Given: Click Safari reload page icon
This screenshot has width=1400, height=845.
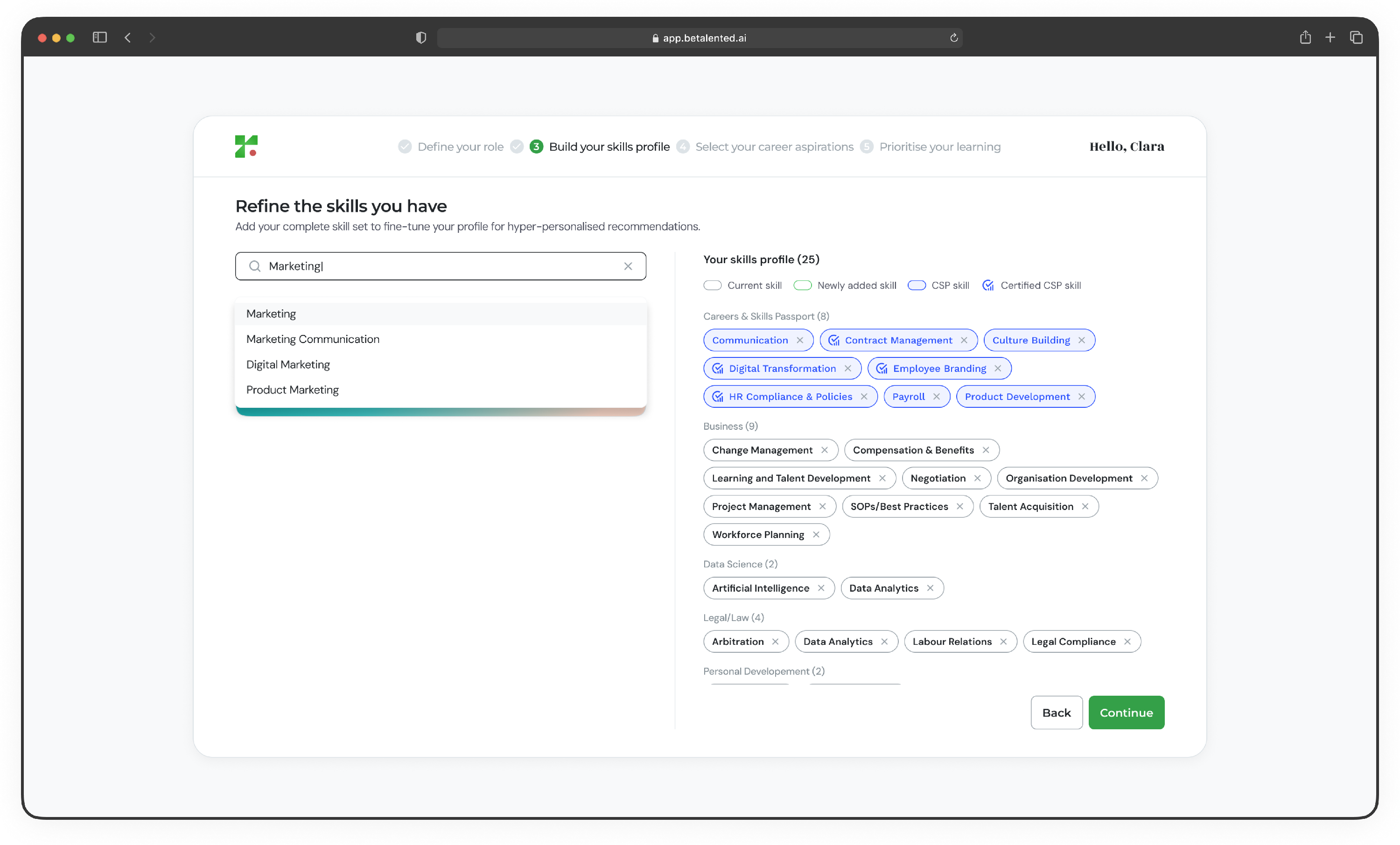Looking at the screenshot, I should [x=954, y=37].
